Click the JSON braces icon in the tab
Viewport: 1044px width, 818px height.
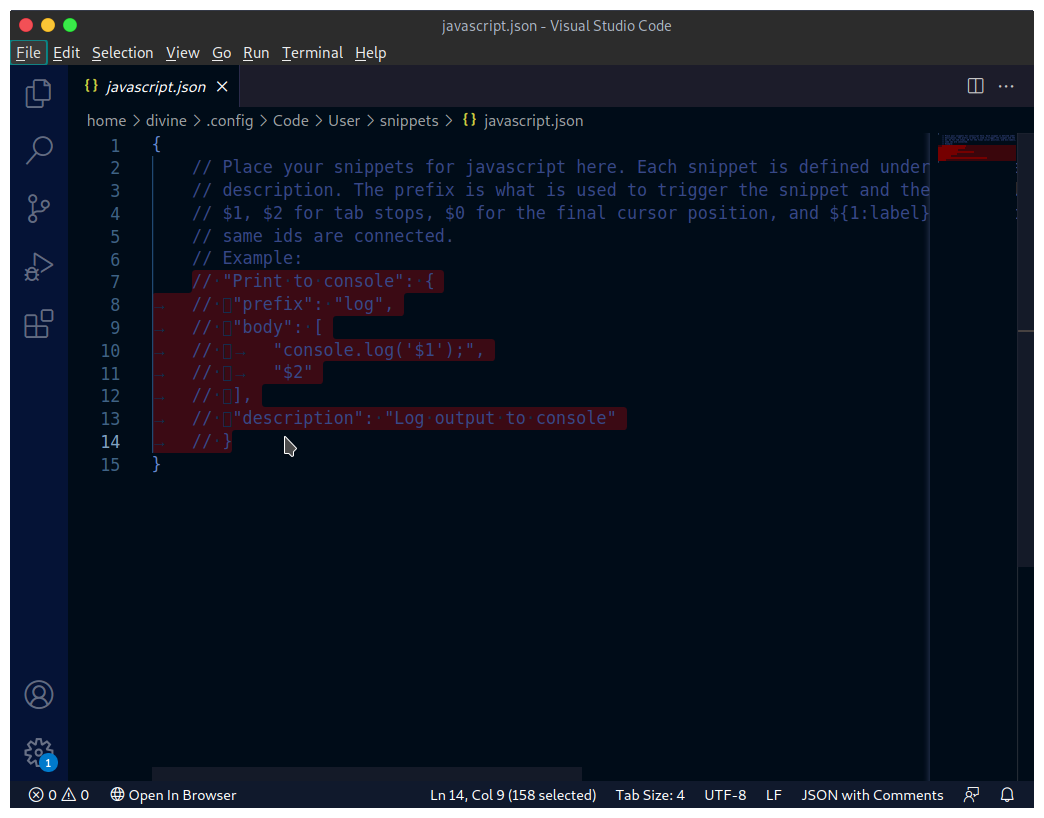pyautogui.click(x=91, y=86)
